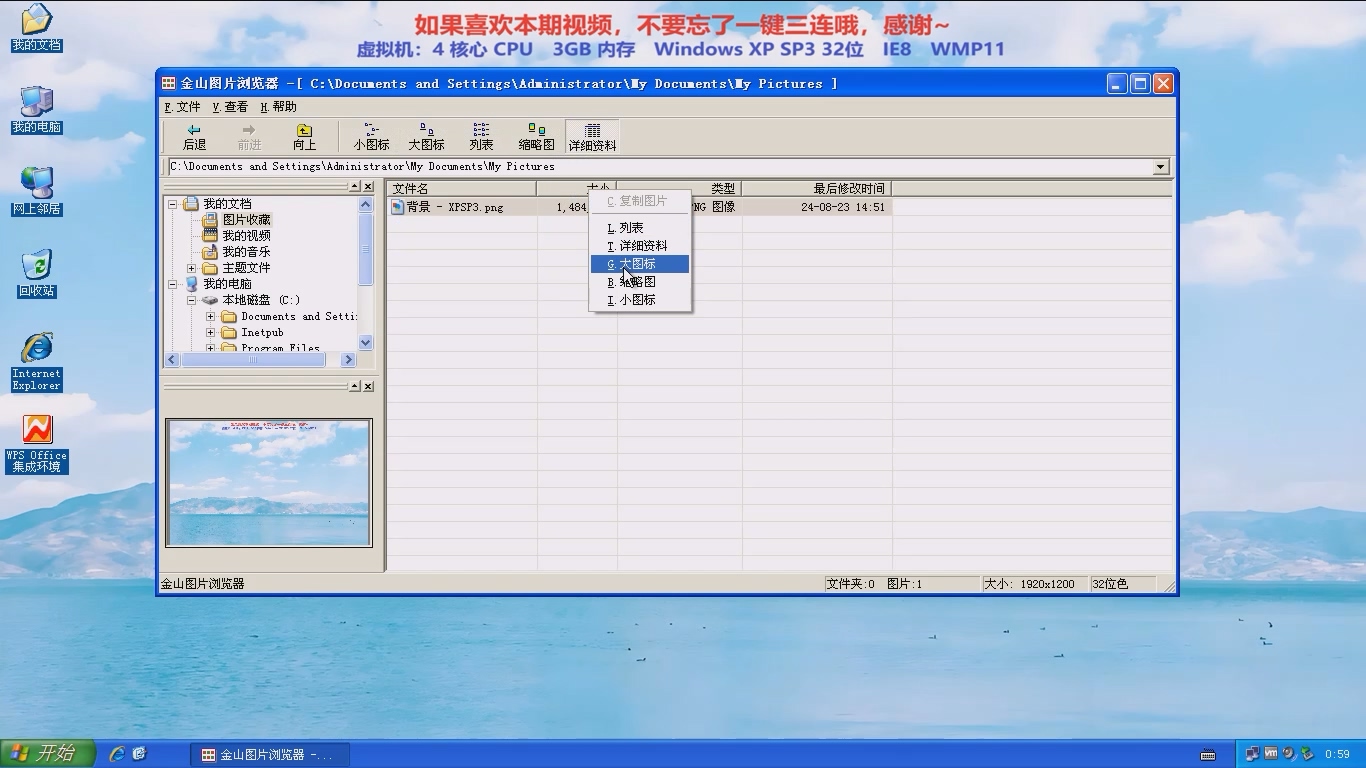The width and height of the screenshot is (1366, 768).
Task: Close the preview pane with X button
Action: [x=368, y=386]
